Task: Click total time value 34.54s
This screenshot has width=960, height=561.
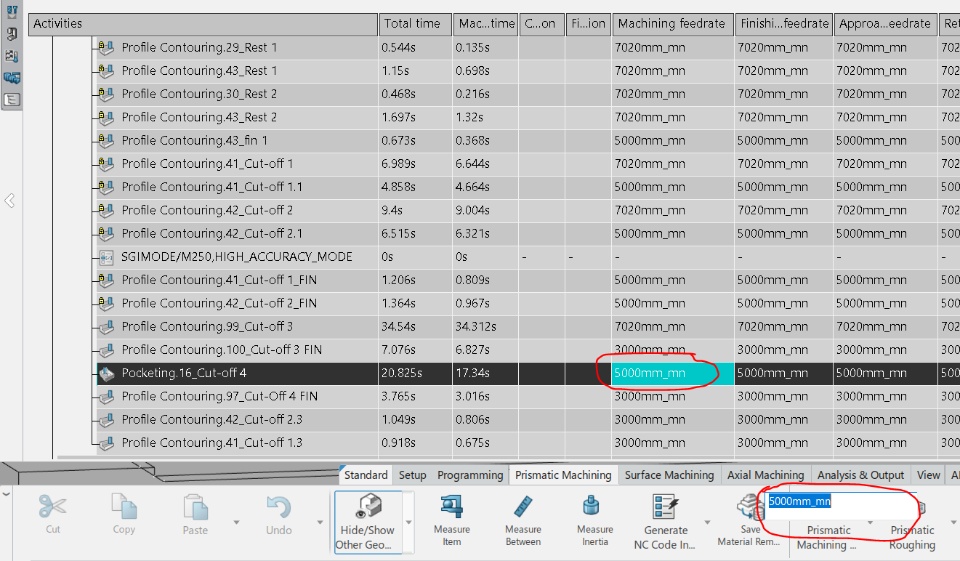Action: click(x=398, y=327)
